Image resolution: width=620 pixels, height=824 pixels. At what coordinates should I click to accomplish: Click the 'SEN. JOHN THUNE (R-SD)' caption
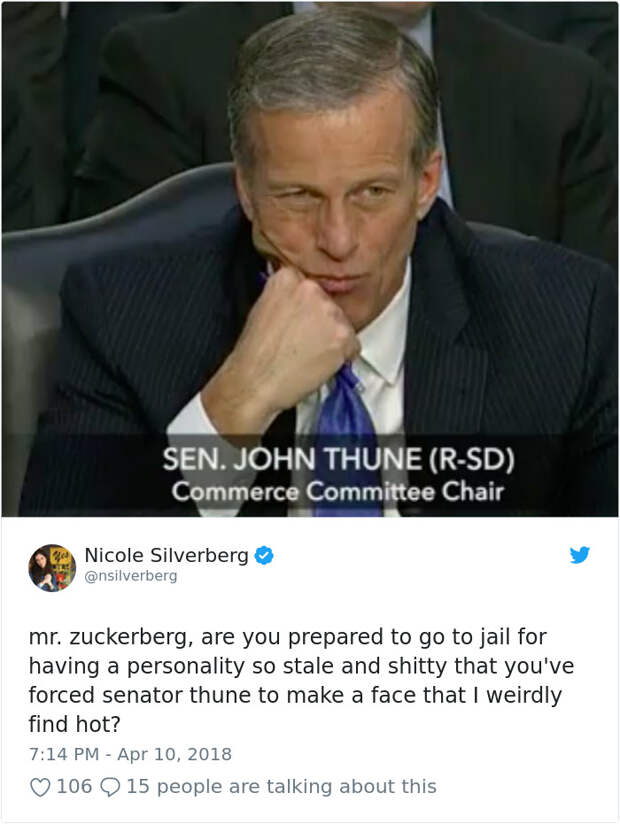pos(338,459)
